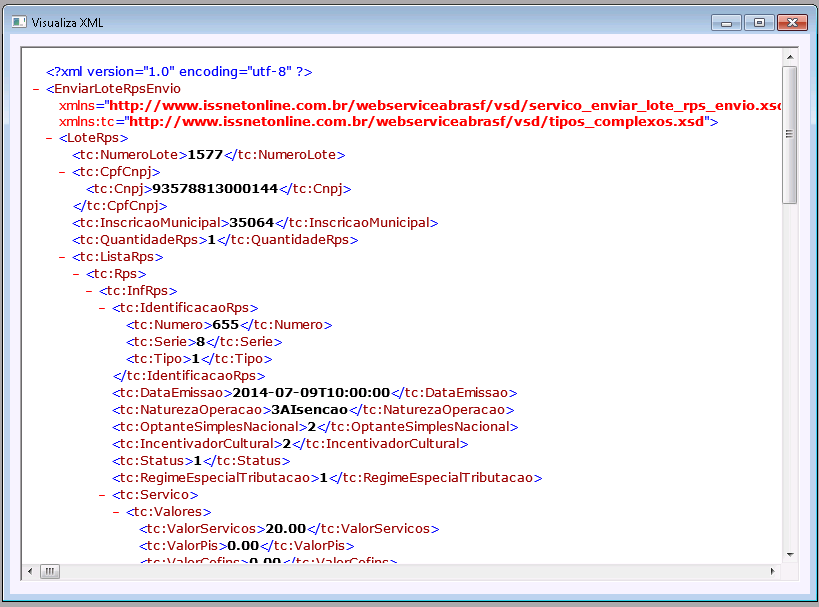Image resolution: width=819 pixels, height=607 pixels.
Task: Collapse the tc:IdentificacaoRps node
Action: pos(100,308)
